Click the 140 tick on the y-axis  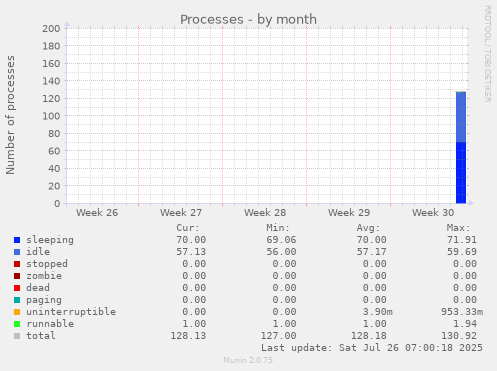coord(51,81)
